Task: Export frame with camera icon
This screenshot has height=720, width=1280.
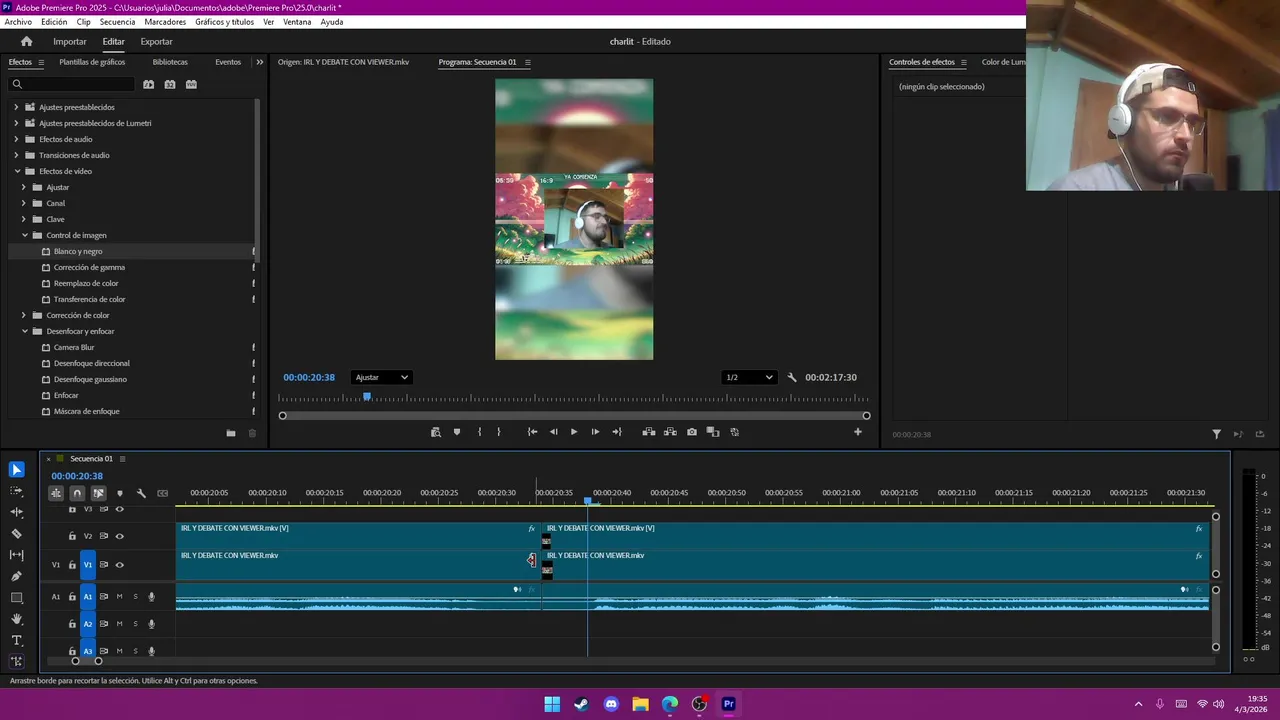Action: [x=692, y=432]
